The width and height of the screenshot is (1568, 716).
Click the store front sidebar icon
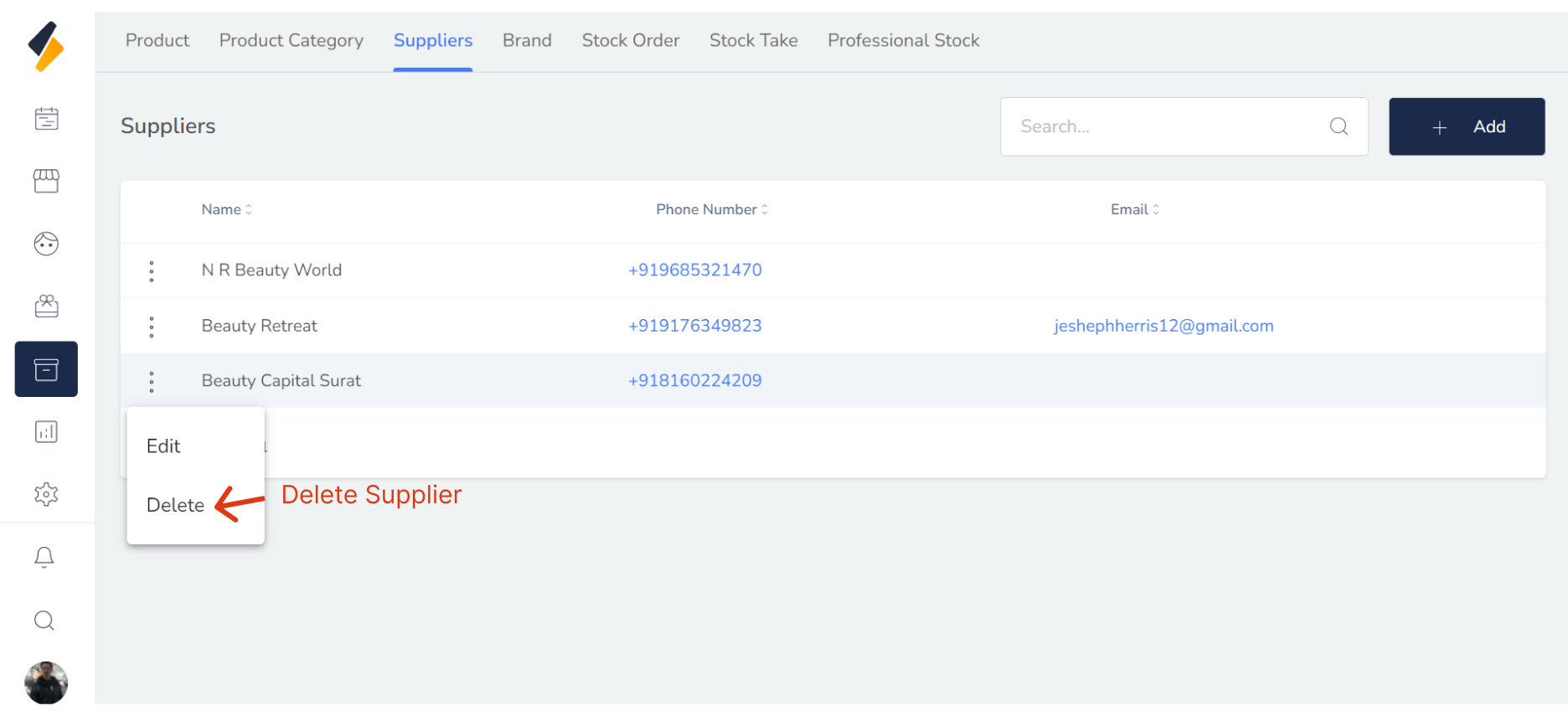click(46, 181)
